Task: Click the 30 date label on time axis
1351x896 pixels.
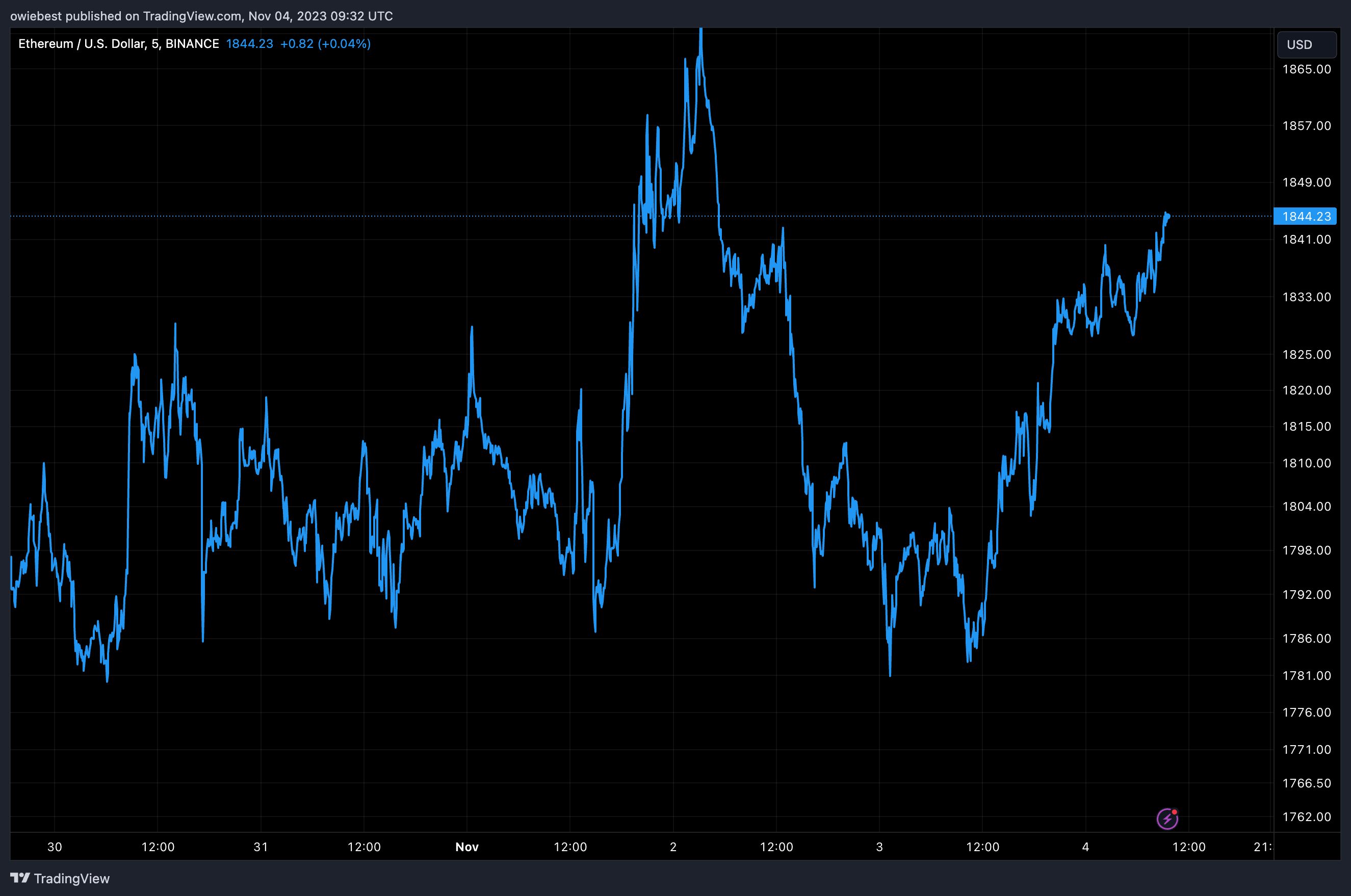Action: 54,847
